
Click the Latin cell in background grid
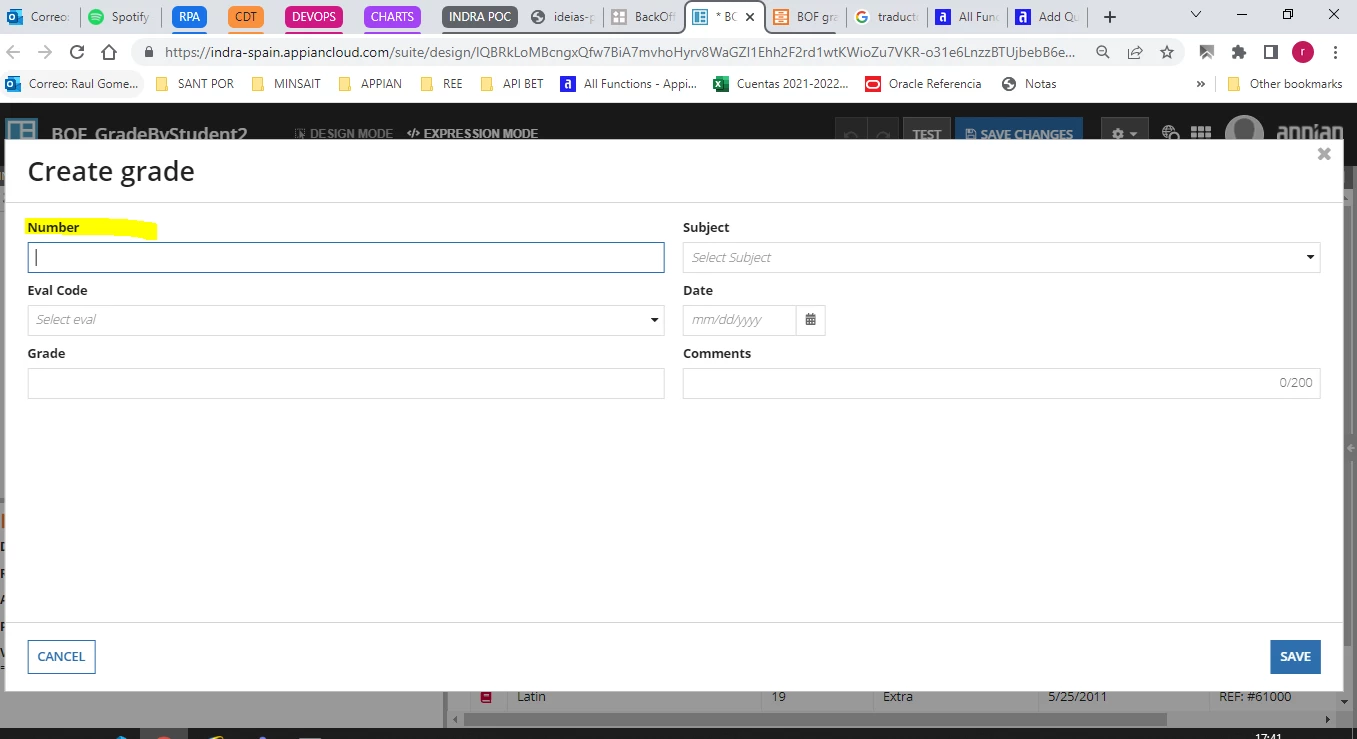pyautogui.click(x=531, y=697)
